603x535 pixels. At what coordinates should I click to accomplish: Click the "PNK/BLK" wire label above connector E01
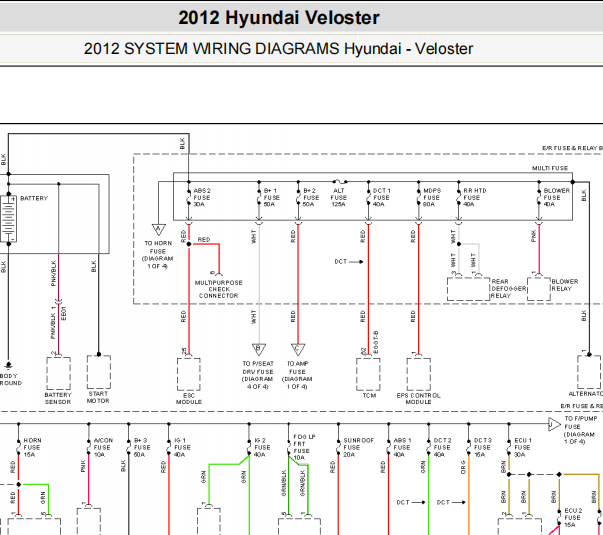coord(53,273)
